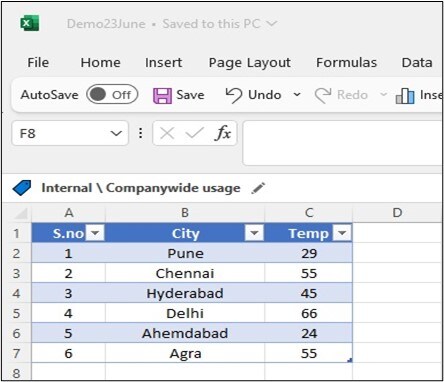444x382 pixels.
Task: Click the Undo arrow icon
Action: coord(233,95)
